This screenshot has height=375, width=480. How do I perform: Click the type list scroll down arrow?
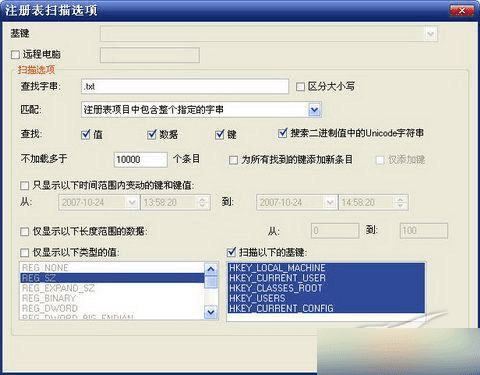coord(211,312)
